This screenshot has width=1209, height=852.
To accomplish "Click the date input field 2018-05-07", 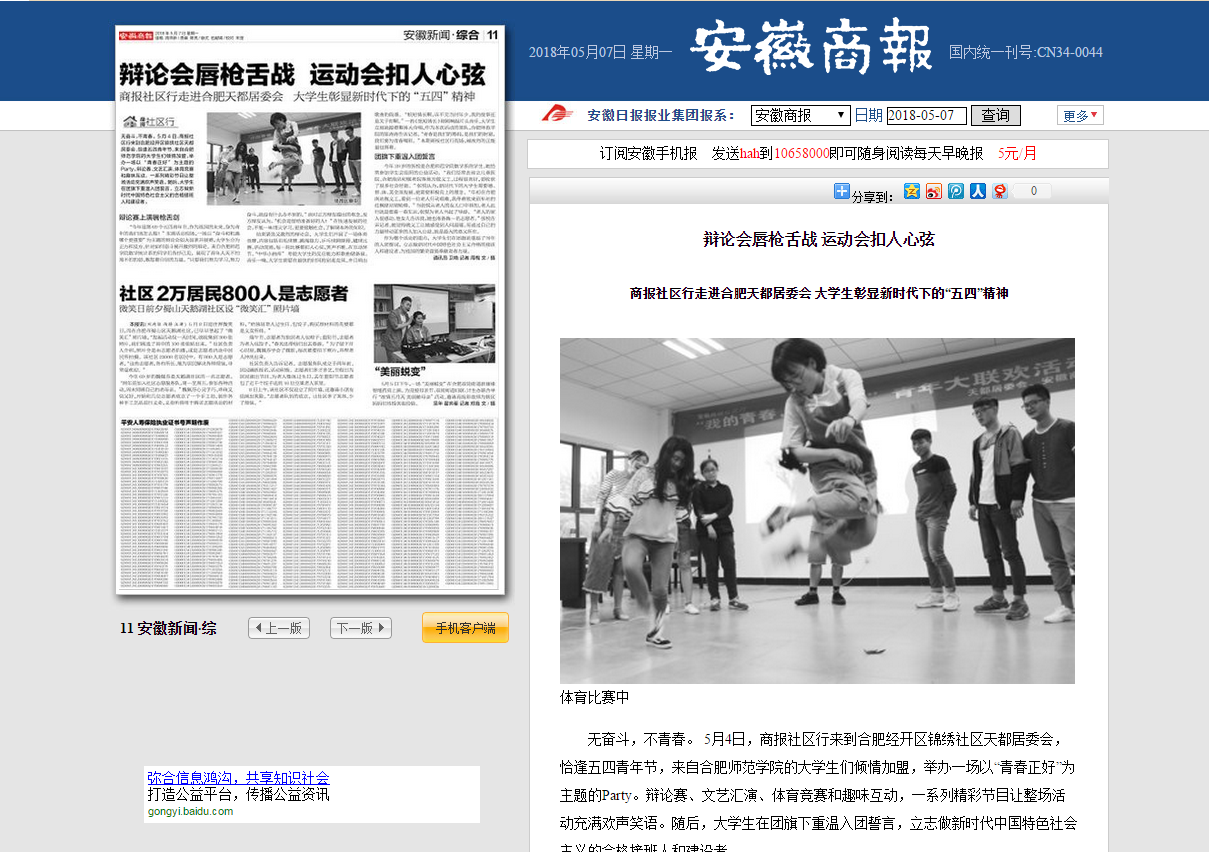I will (926, 115).
